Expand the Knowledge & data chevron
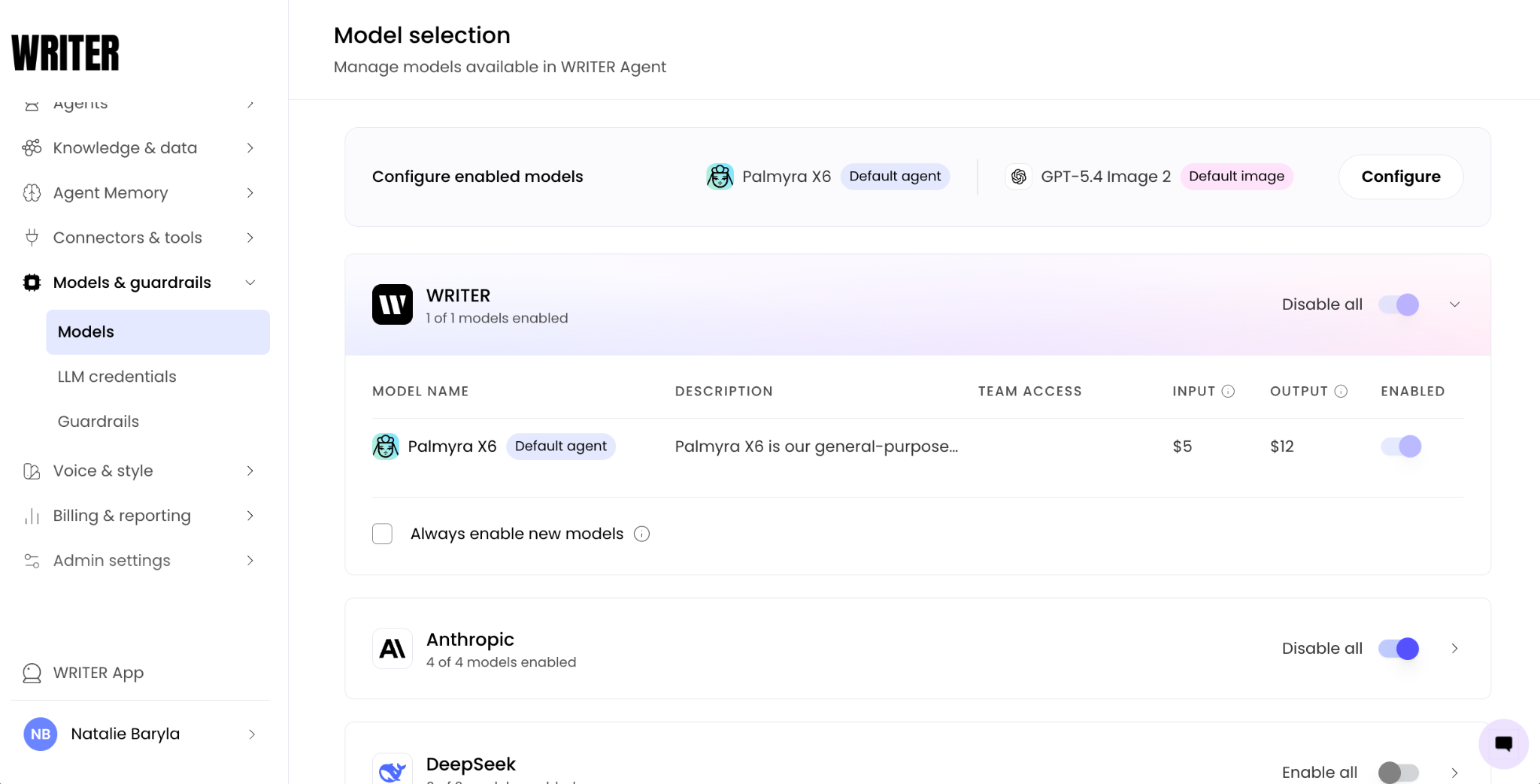 click(250, 148)
